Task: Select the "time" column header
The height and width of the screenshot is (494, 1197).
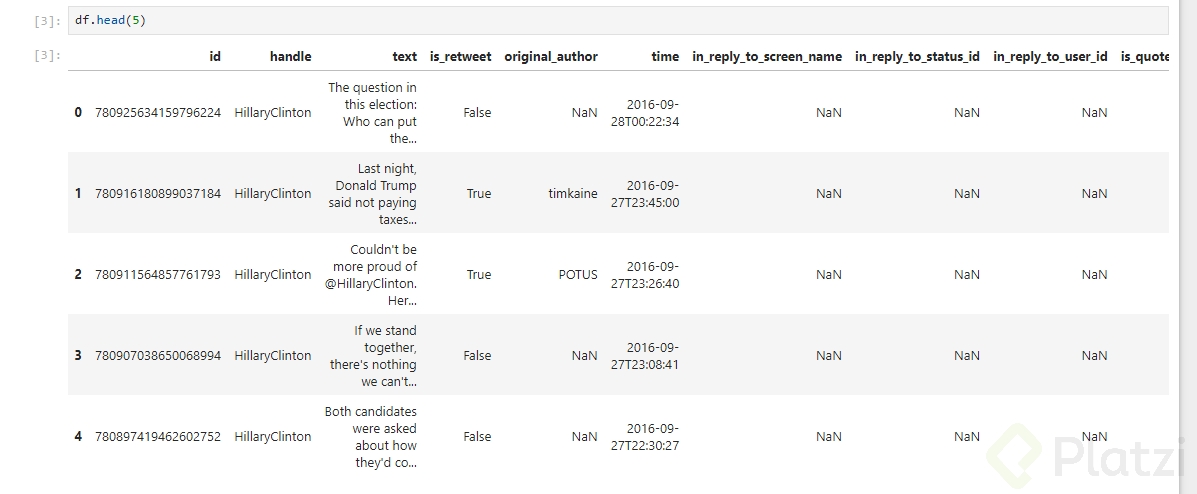Action: tap(665, 57)
